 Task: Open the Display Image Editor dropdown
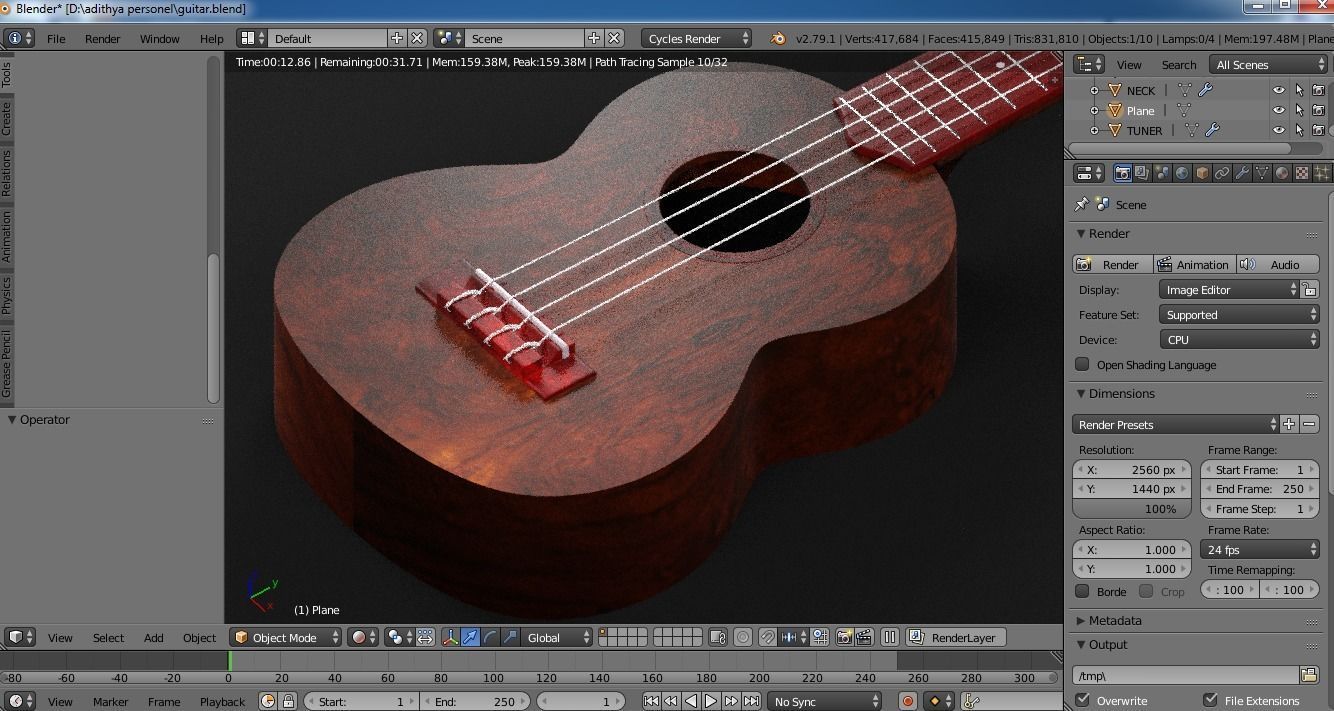coord(1230,290)
